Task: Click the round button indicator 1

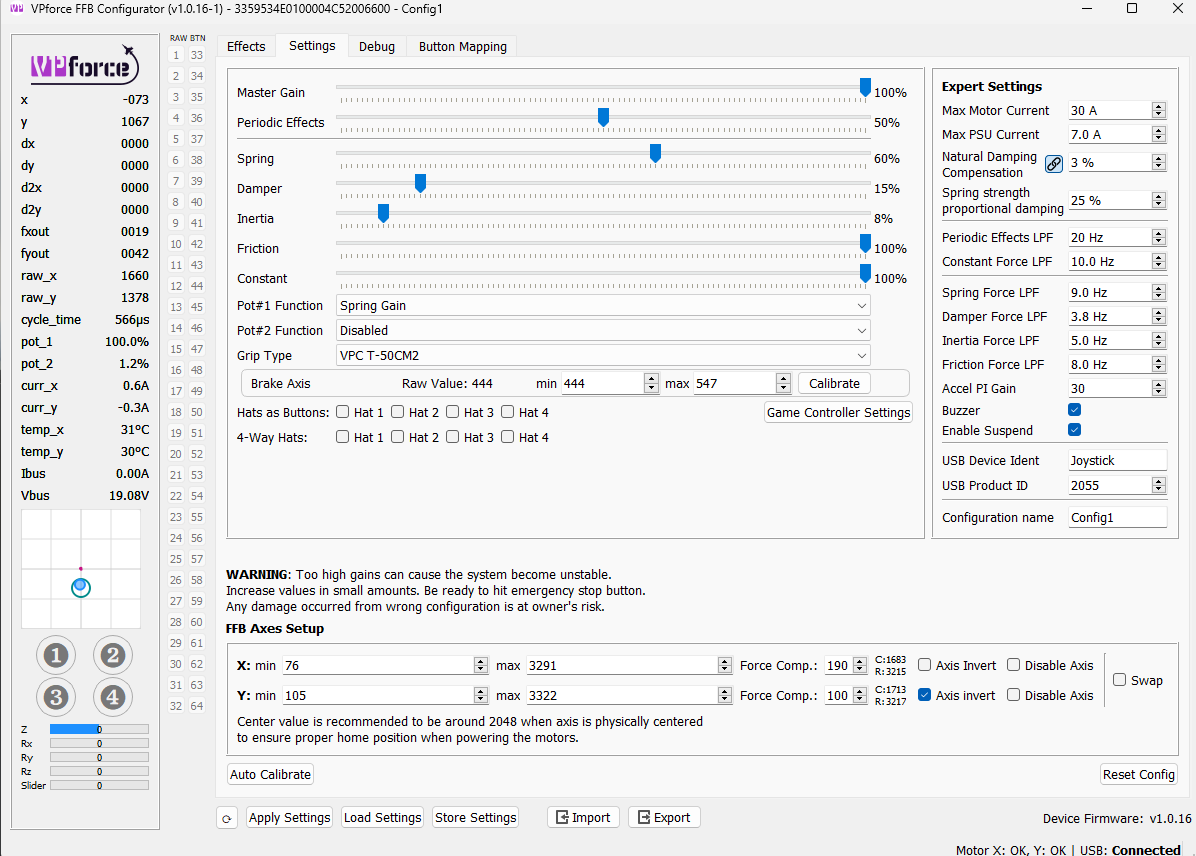Action: [x=56, y=656]
